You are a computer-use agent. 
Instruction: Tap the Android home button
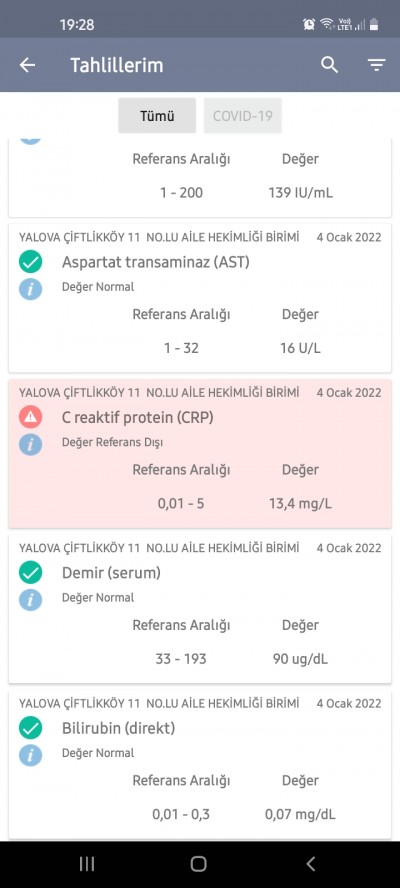click(198, 864)
